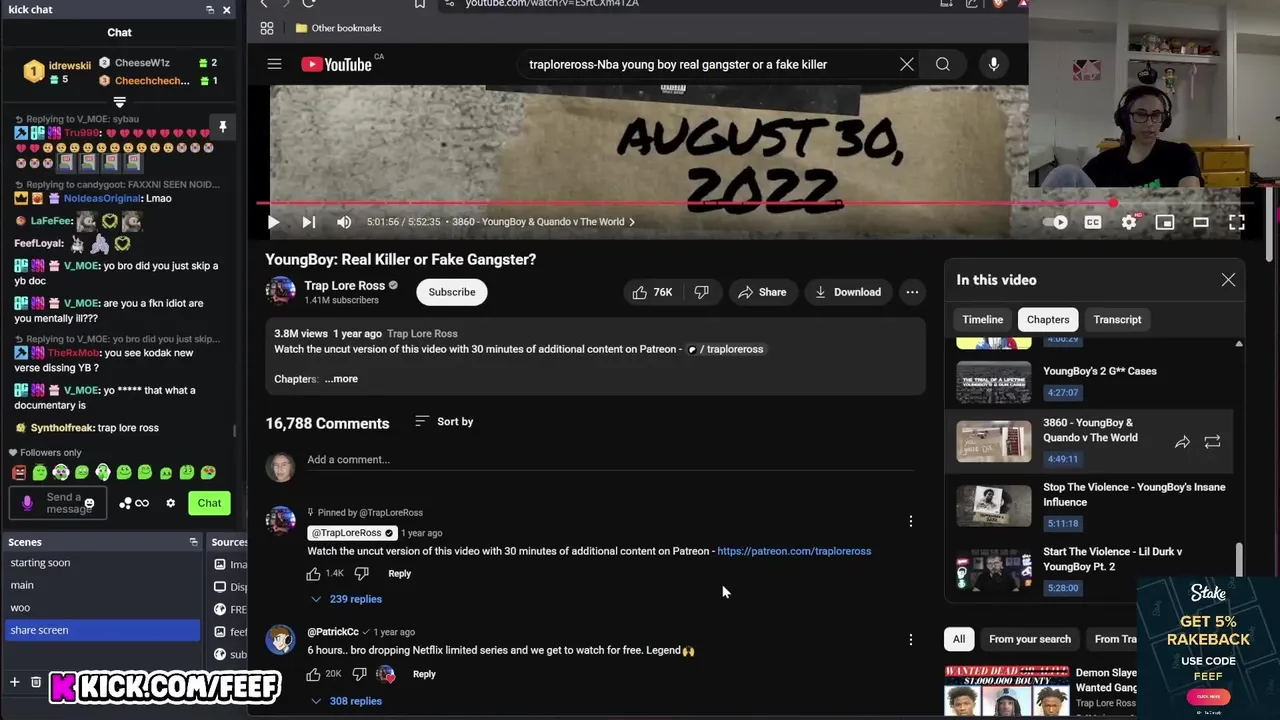Delete the selected scene trash icon
This screenshot has height=720, width=1280.
tap(36, 682)
